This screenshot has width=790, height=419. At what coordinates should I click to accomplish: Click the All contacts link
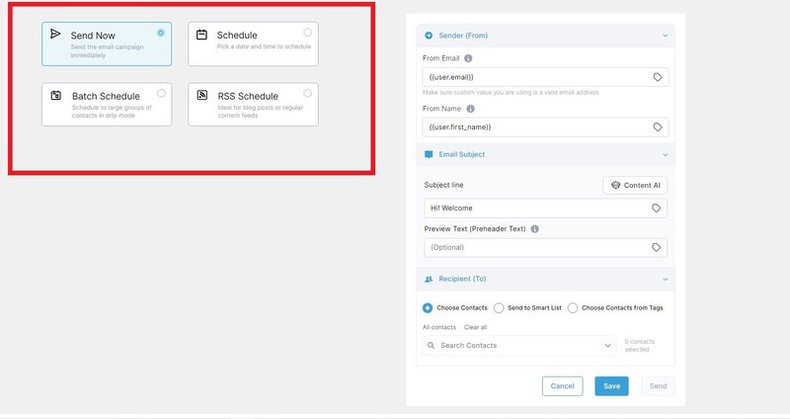(439, 327)
